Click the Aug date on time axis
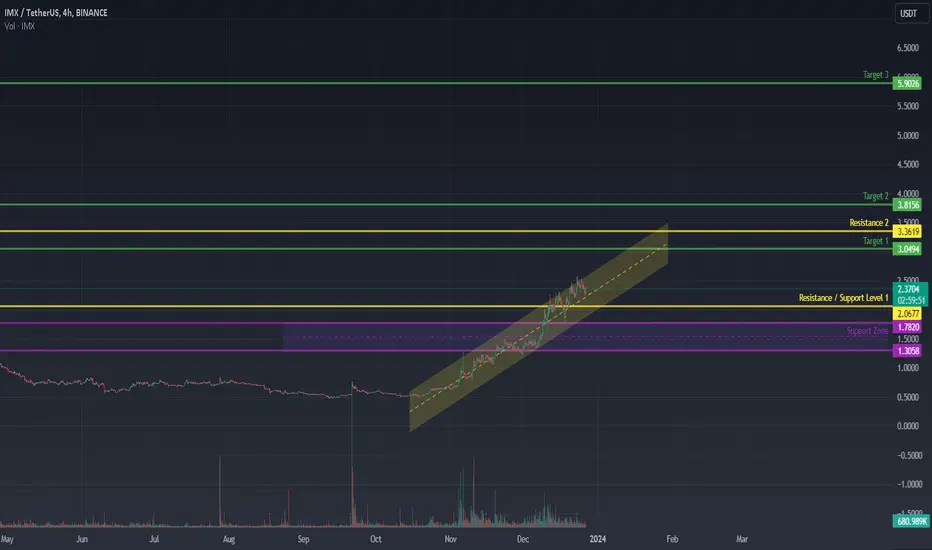The height and width of the screenshot is (550, 932). click(x=229, y=539)
